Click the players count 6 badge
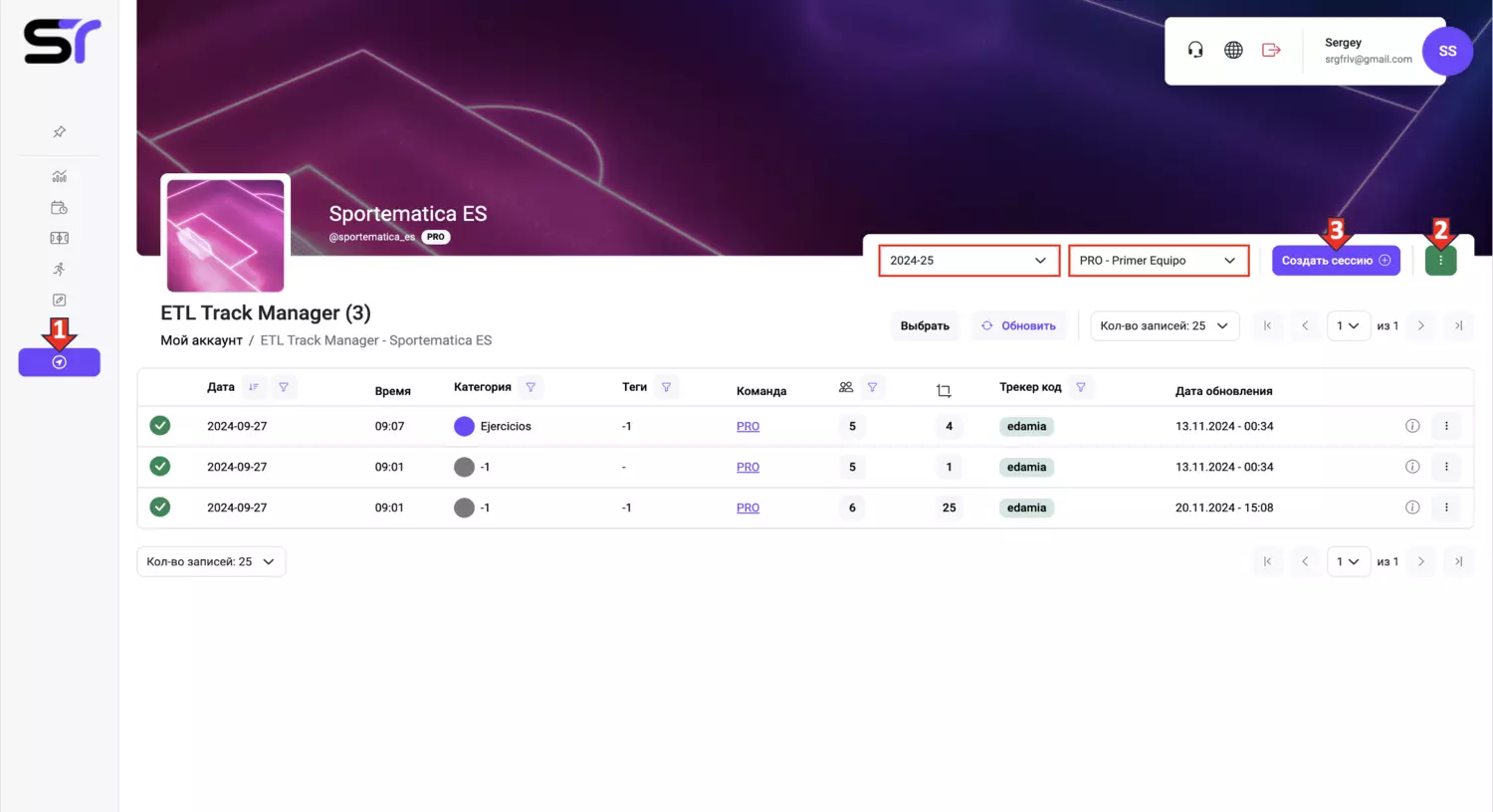The width and height of the screenshot is (1493, 812). (852, 507)
